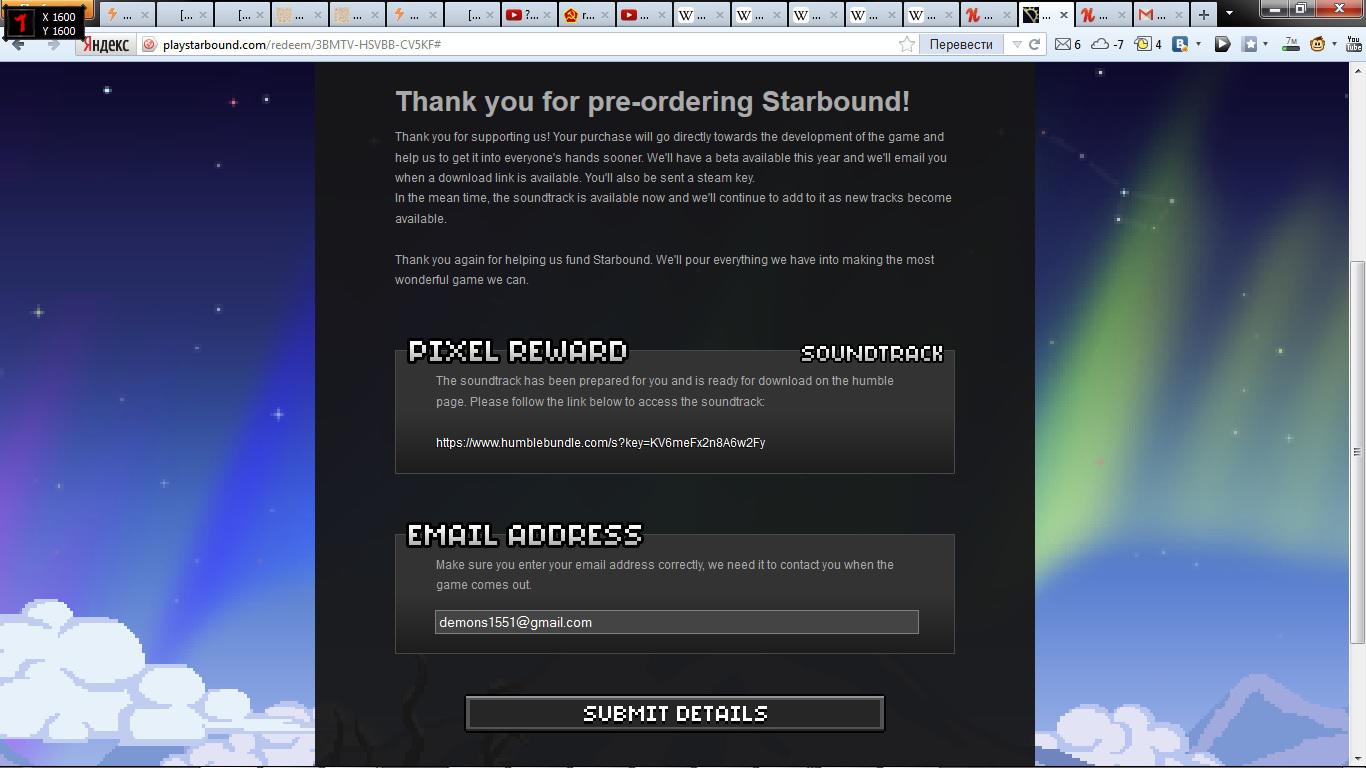1366x768 pixels.
Task: Click the smiley face toolbar icon
Action: [1318, 44]
